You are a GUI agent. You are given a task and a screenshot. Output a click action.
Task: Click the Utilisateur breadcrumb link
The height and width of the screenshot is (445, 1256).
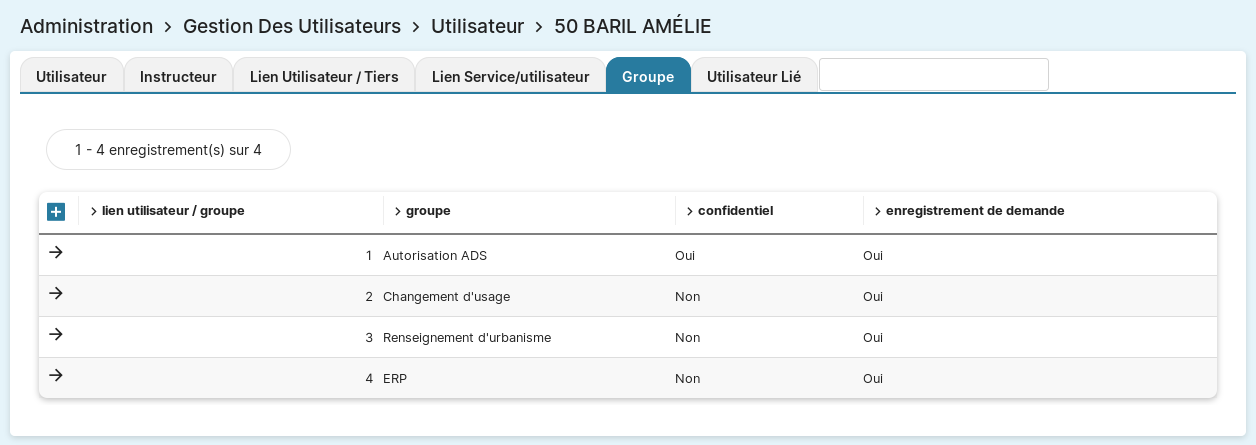click(477, 26)
